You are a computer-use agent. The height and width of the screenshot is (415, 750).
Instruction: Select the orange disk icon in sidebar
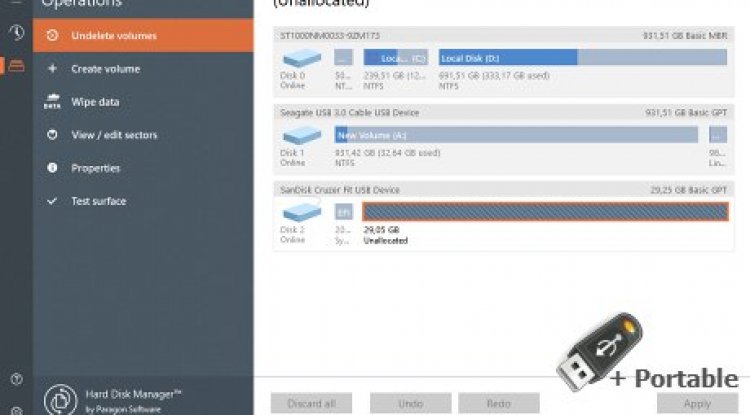click(16, 66)
